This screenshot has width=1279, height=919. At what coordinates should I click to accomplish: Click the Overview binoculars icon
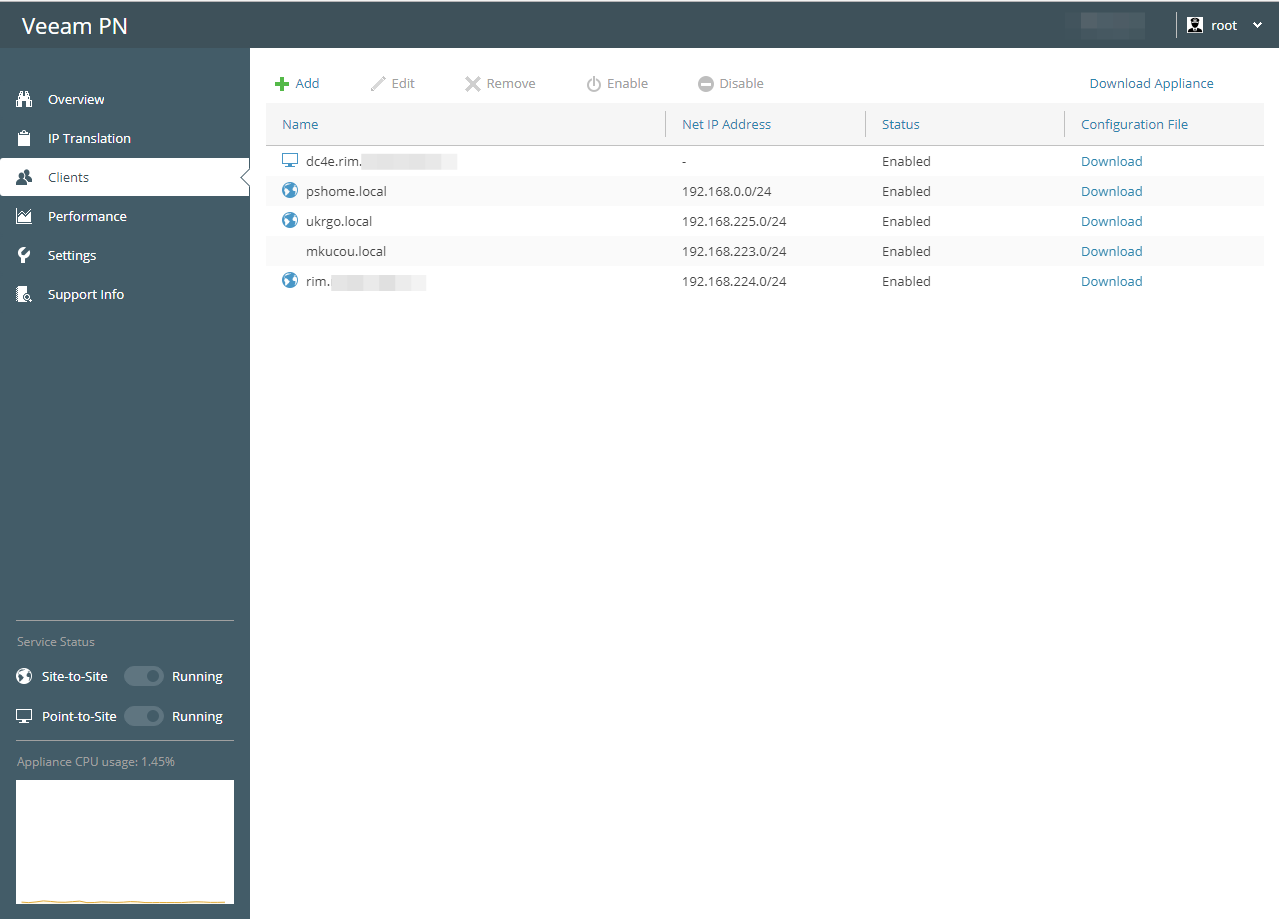[x=25, y=99]
